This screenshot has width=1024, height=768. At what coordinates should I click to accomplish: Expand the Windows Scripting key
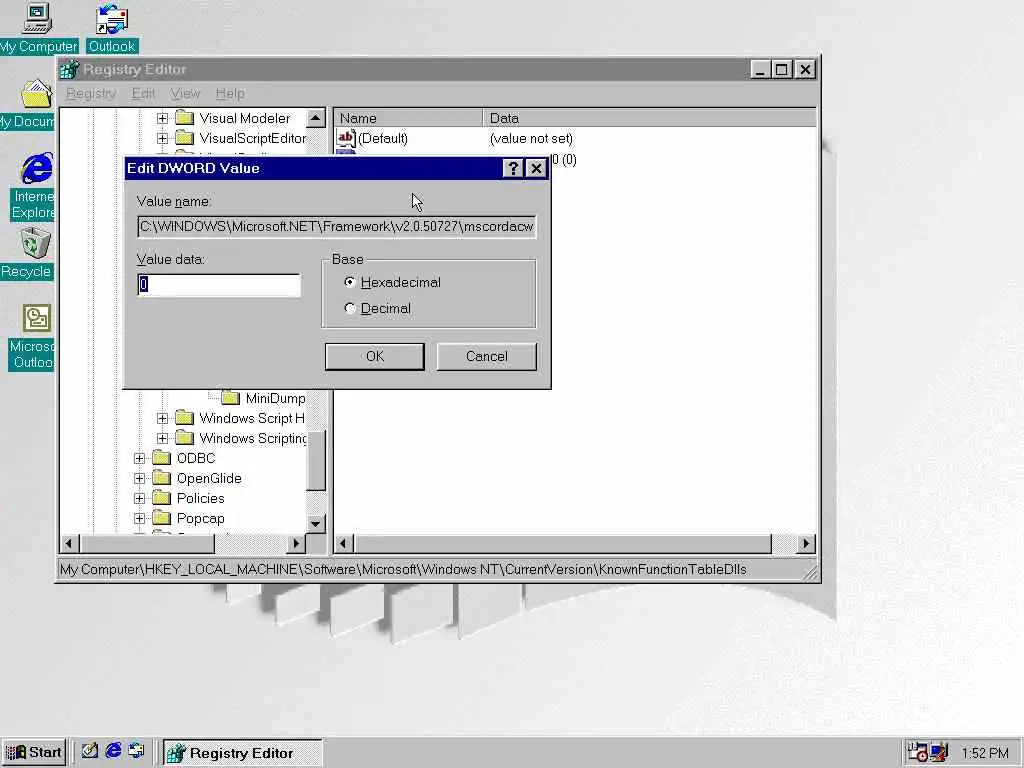(163, 438)
